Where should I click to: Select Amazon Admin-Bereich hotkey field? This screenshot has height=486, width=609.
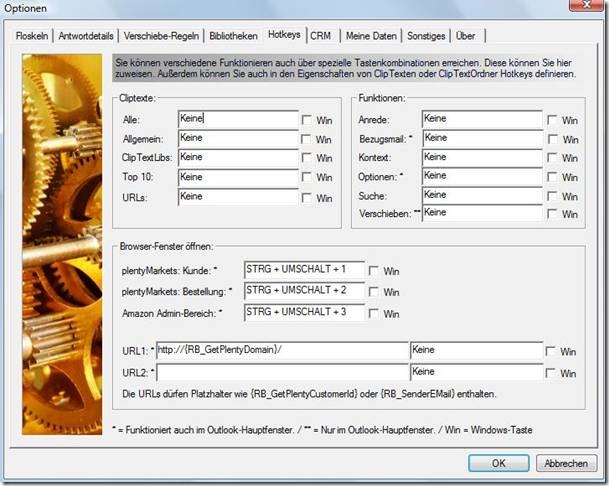click(304, 312)
